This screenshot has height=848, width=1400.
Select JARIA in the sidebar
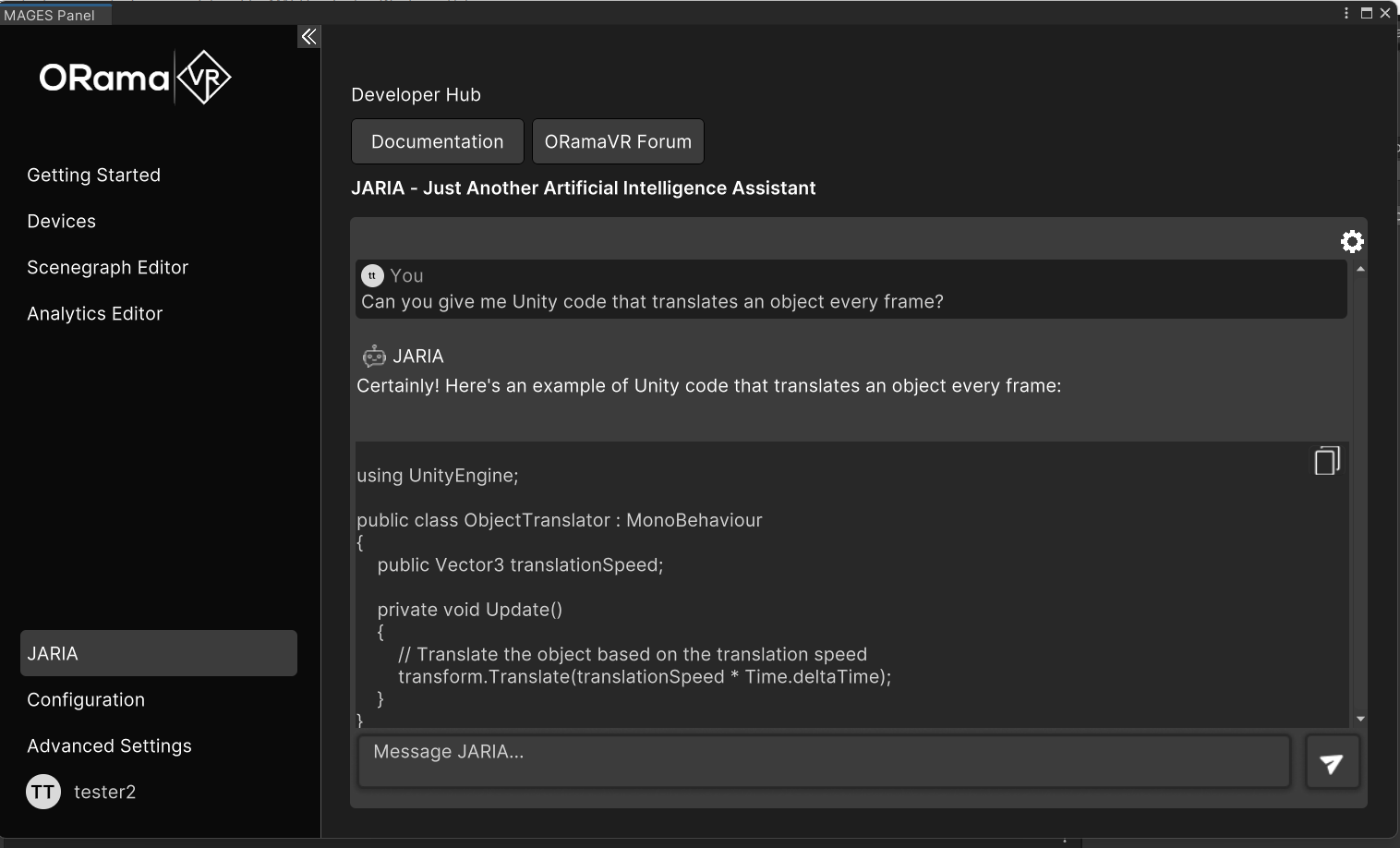pyautogui.click(x=159, y=653)
